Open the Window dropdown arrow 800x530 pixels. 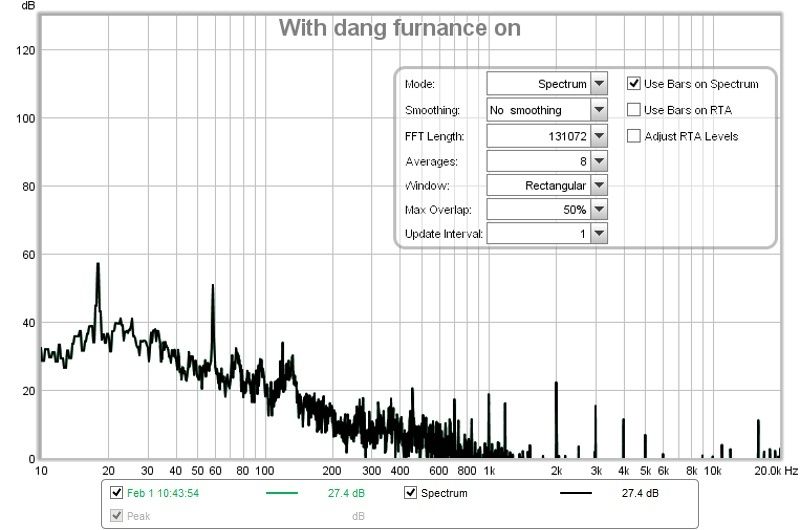point(599,185)
